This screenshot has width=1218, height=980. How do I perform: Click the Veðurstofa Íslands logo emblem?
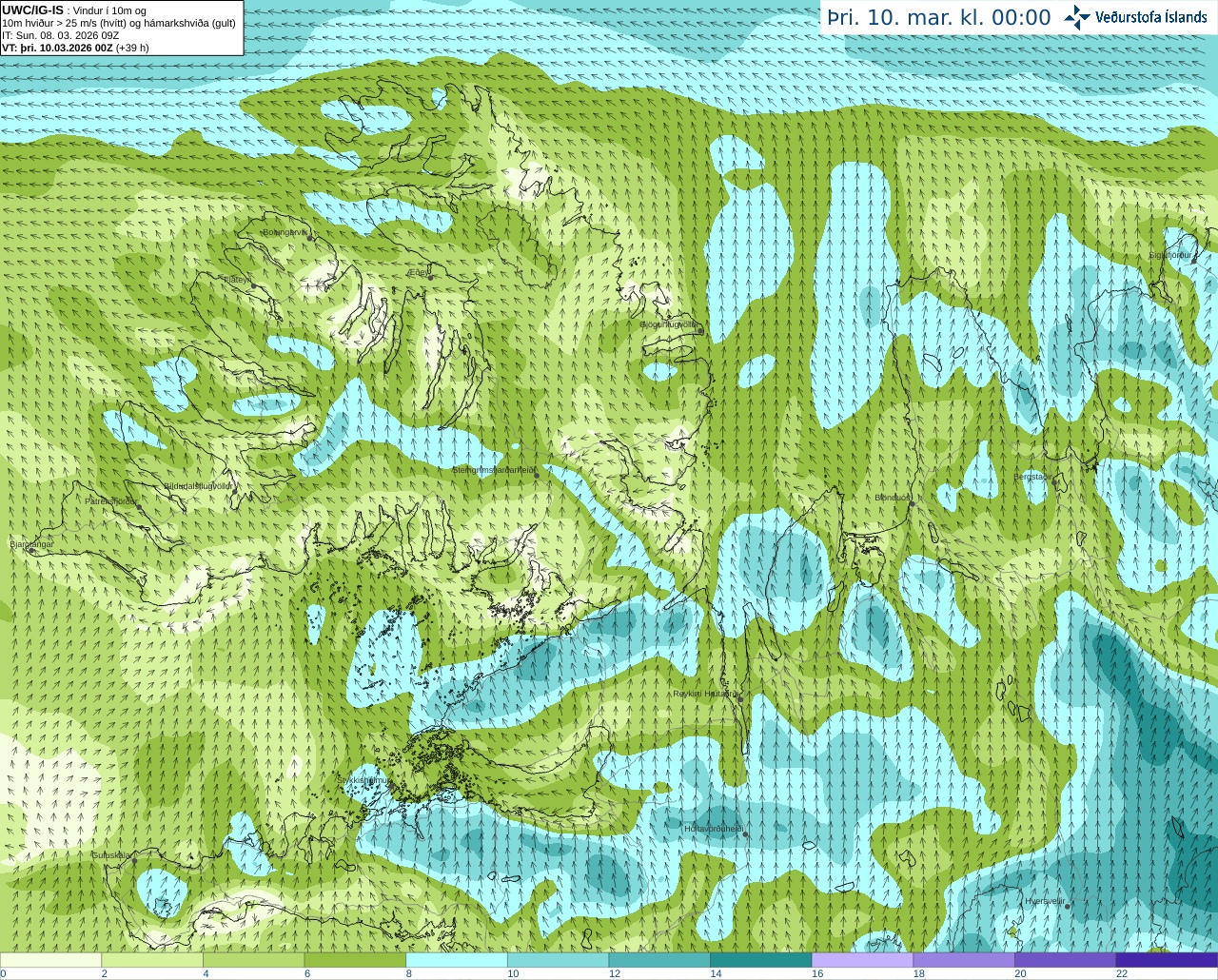(1077, 17)
